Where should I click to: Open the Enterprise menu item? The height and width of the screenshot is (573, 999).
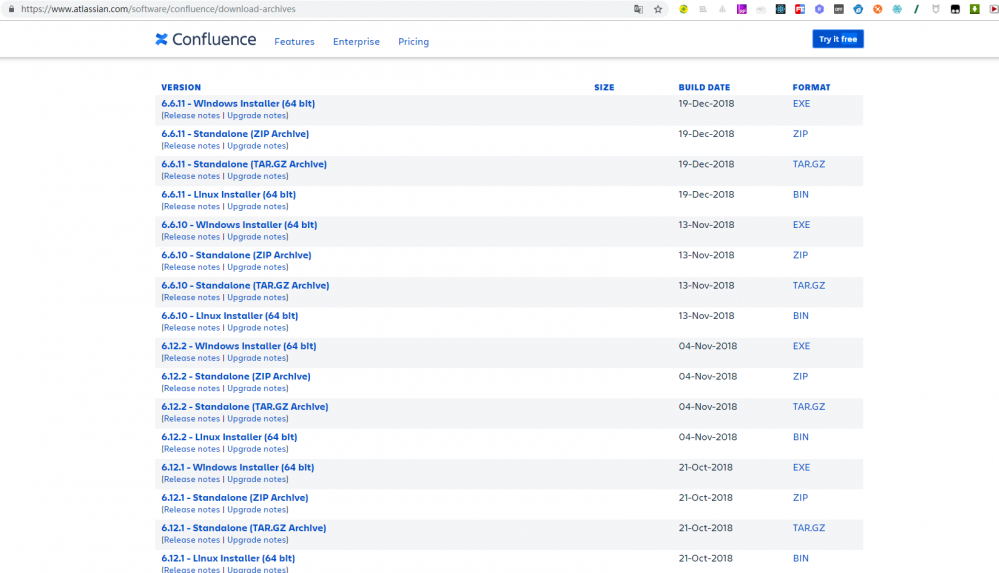coord(356,42)
